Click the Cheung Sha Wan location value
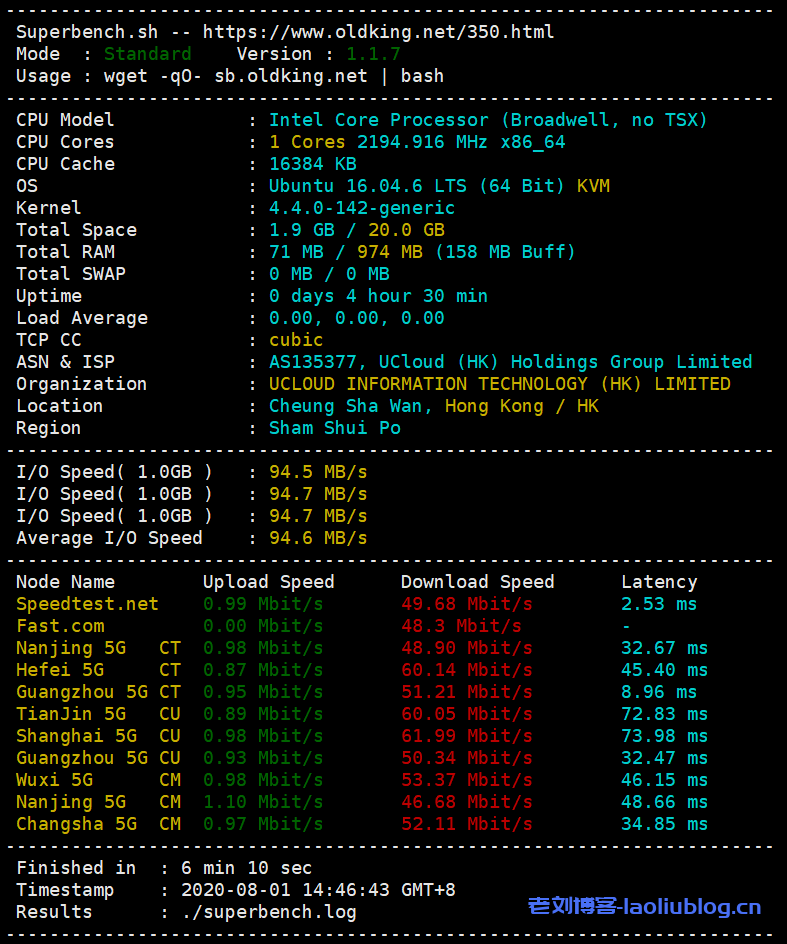 coord(433,406)
